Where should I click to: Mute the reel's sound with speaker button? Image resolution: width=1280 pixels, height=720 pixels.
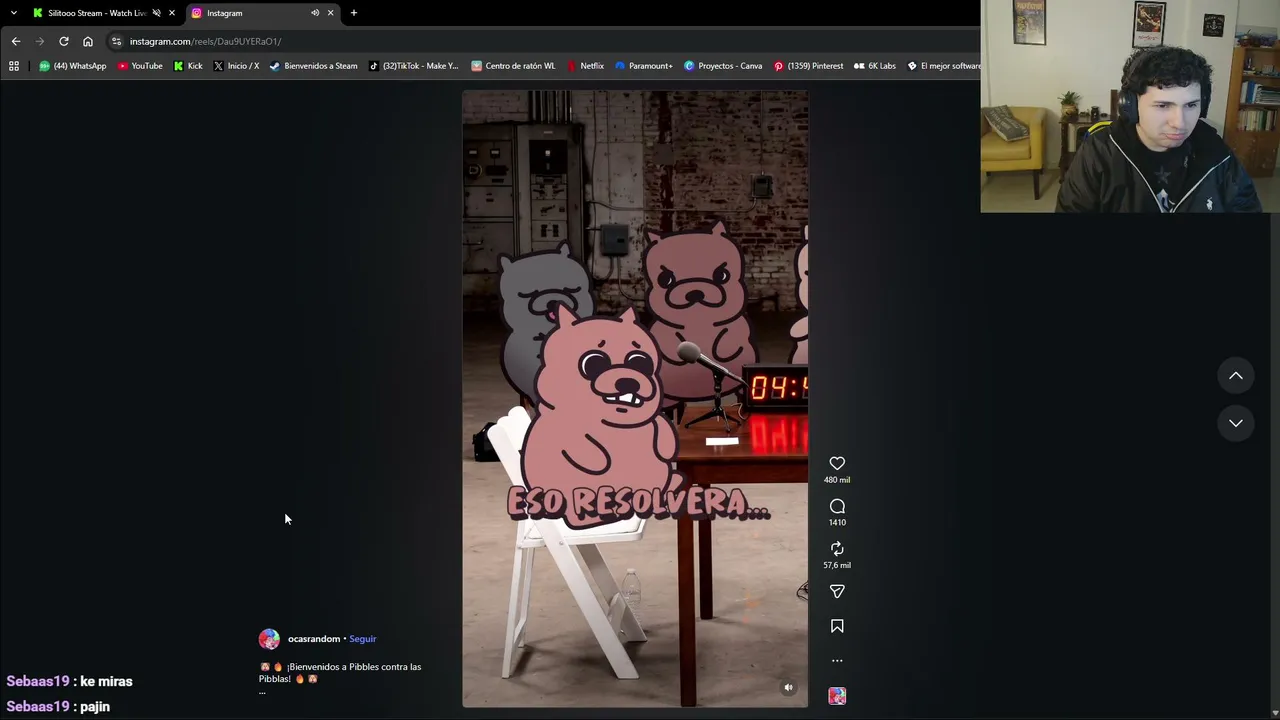(788, 688)
